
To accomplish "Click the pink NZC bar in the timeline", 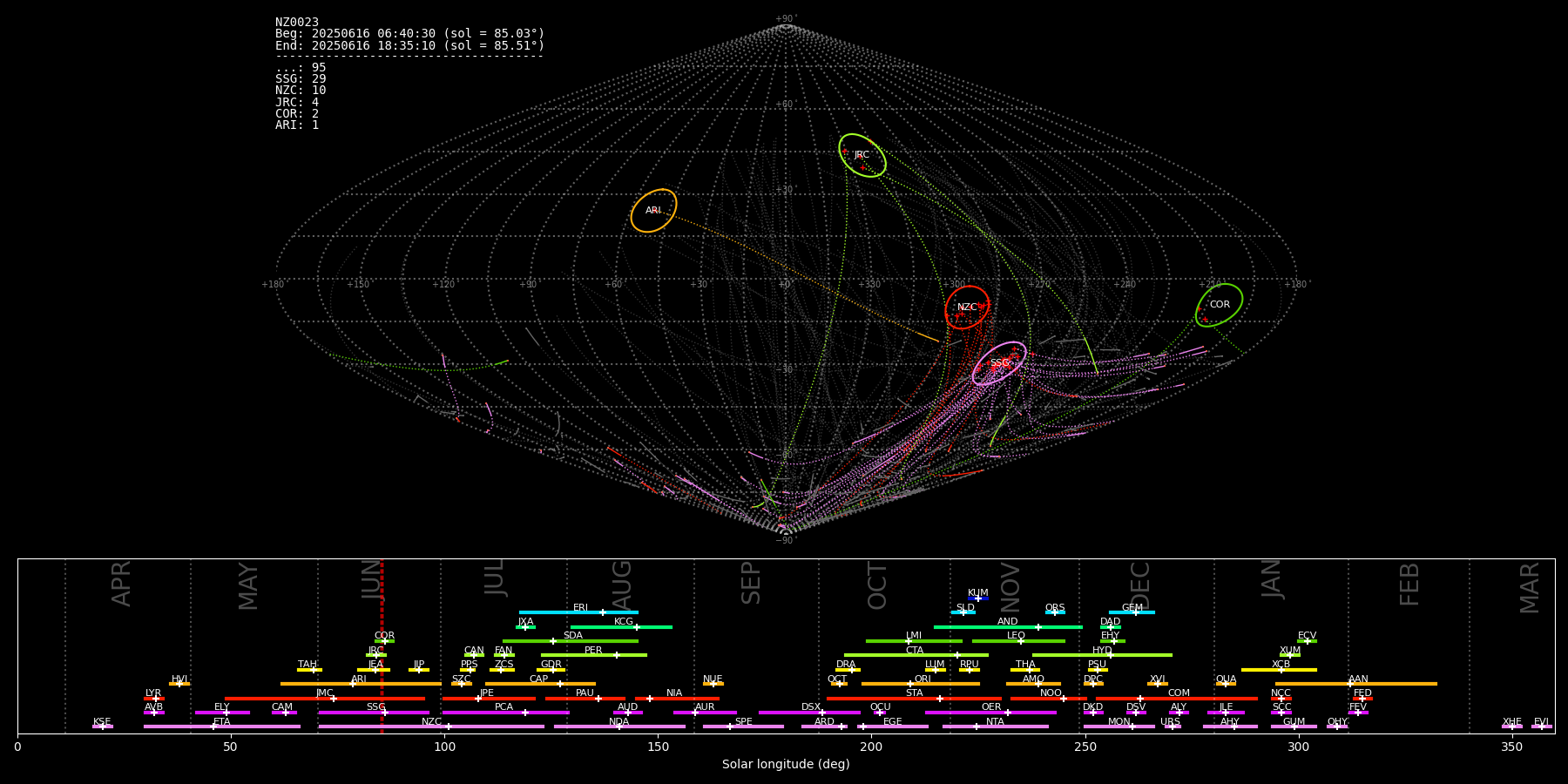I will pyautogui.click(x=431, y=727).
